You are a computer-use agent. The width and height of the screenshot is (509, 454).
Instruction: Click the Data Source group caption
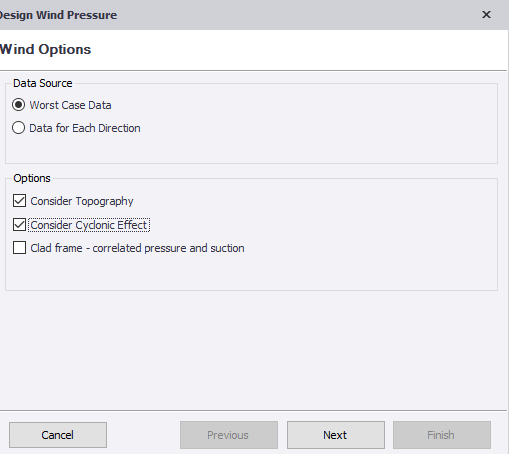[43, 83]
